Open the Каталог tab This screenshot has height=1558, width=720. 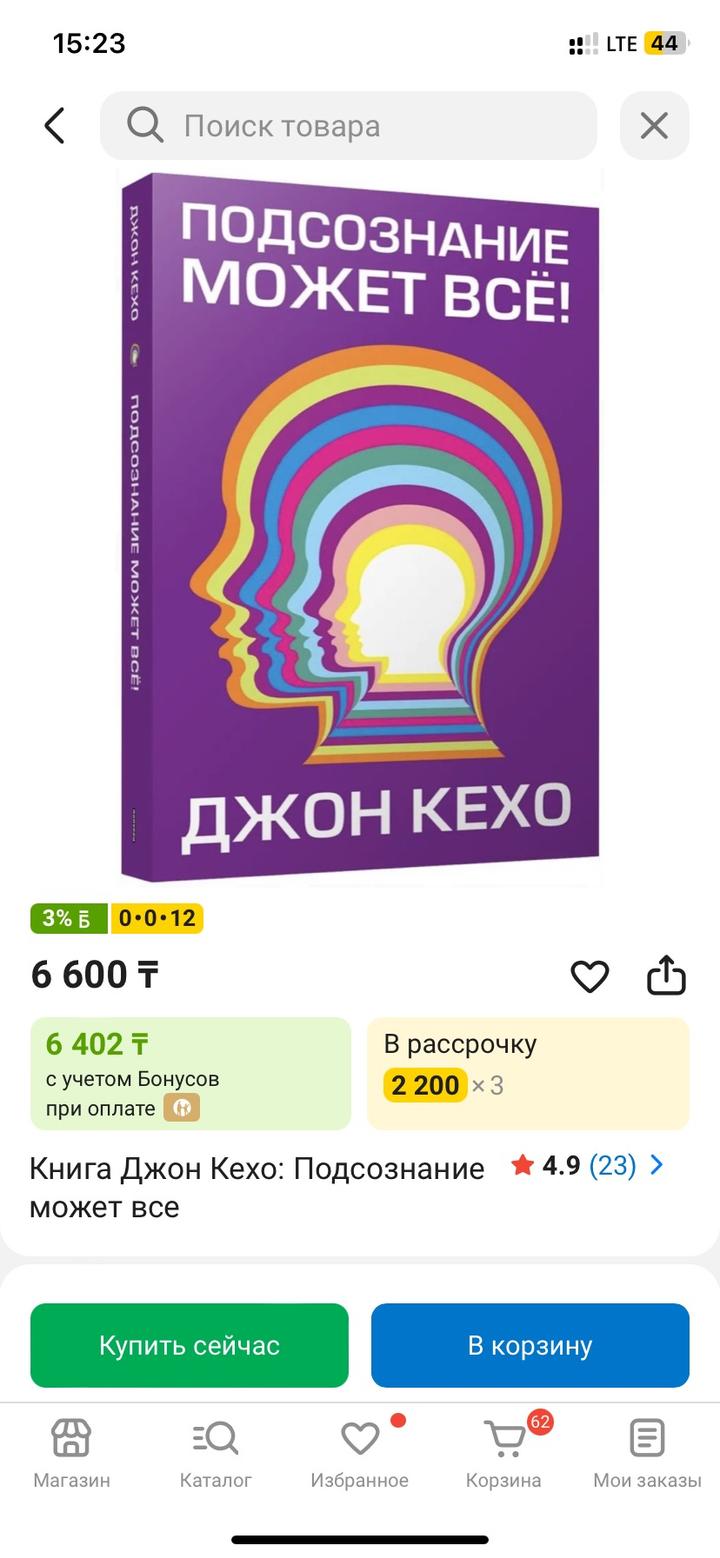coord(216,1453)
